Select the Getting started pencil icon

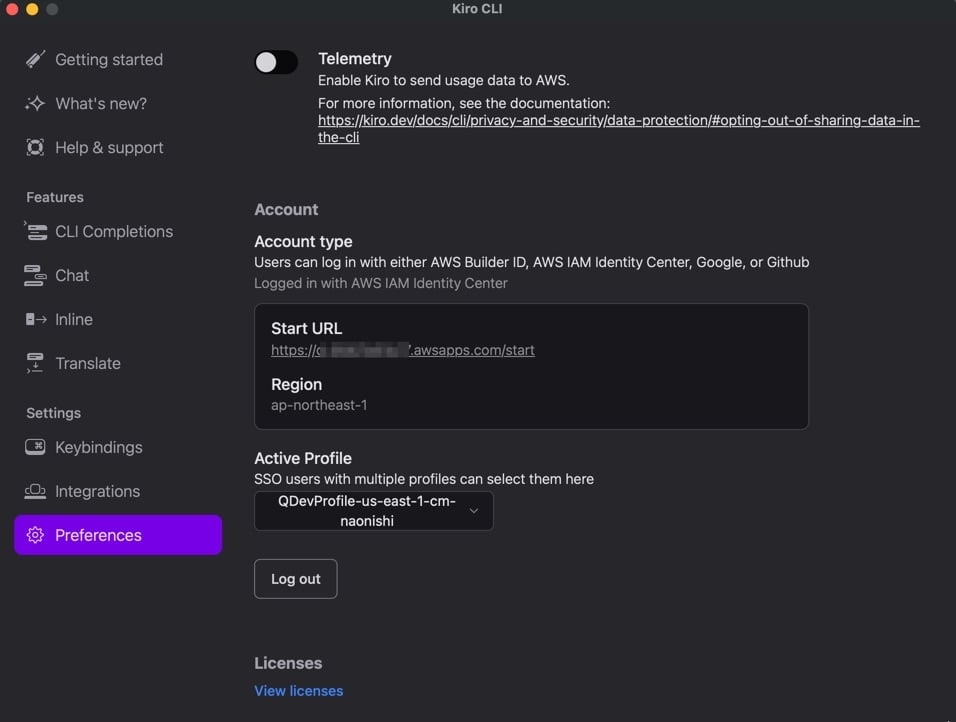[x=37, y=59]
